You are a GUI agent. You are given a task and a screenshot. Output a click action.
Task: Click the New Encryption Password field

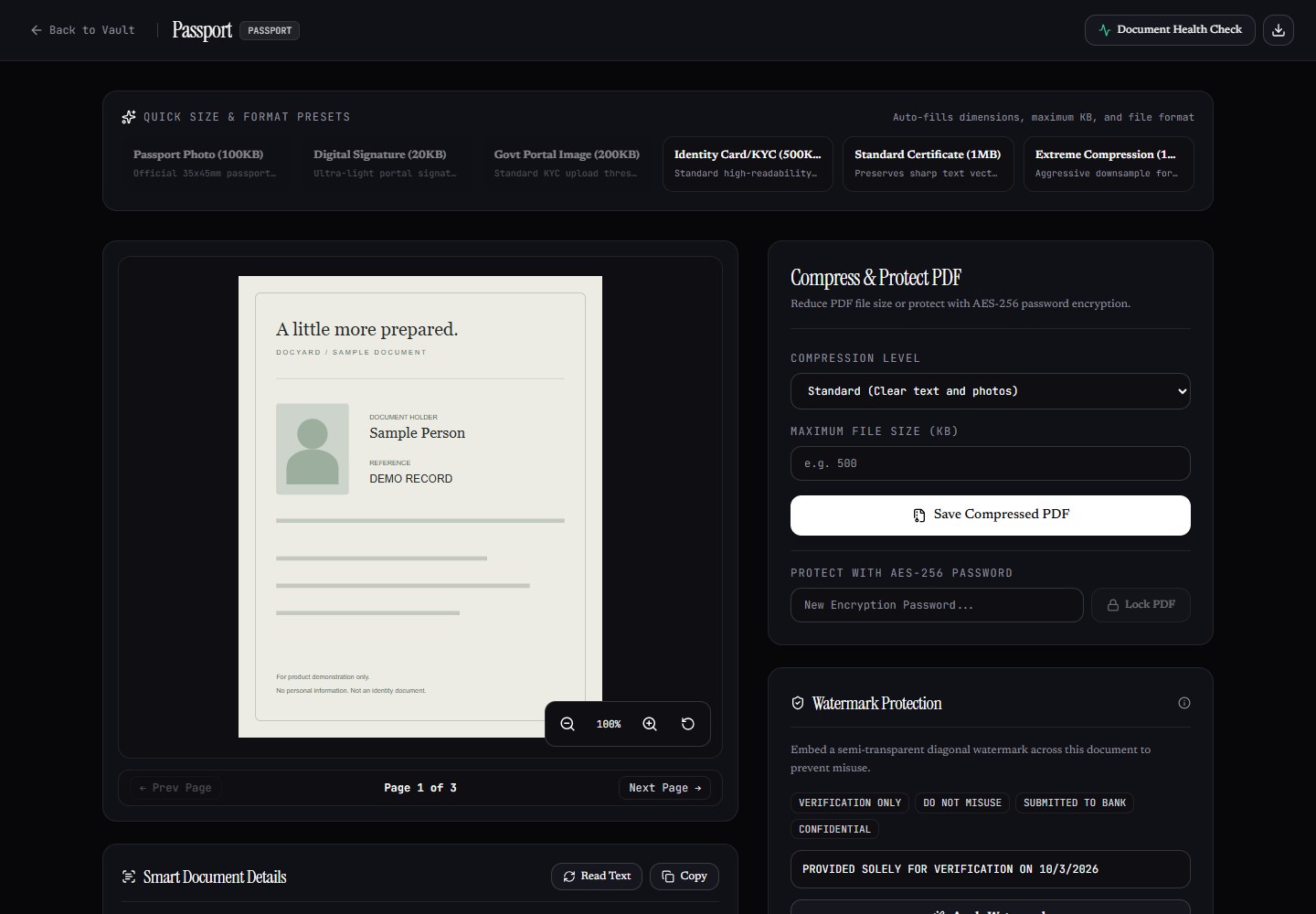point(937,605)
